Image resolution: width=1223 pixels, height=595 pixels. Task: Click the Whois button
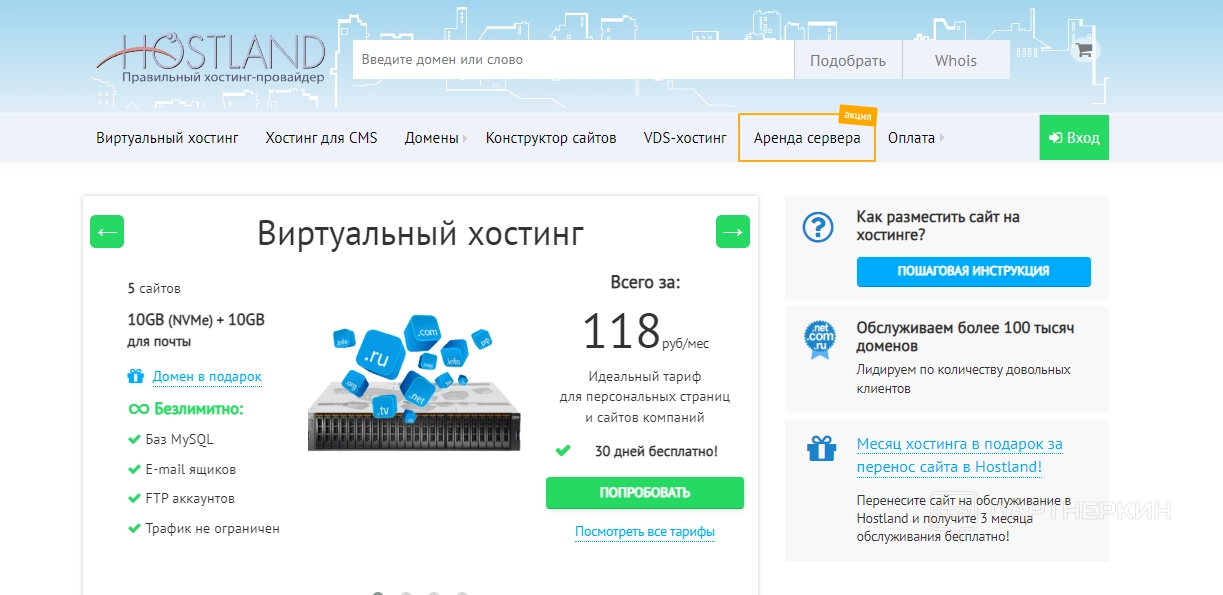click(956, 60)
